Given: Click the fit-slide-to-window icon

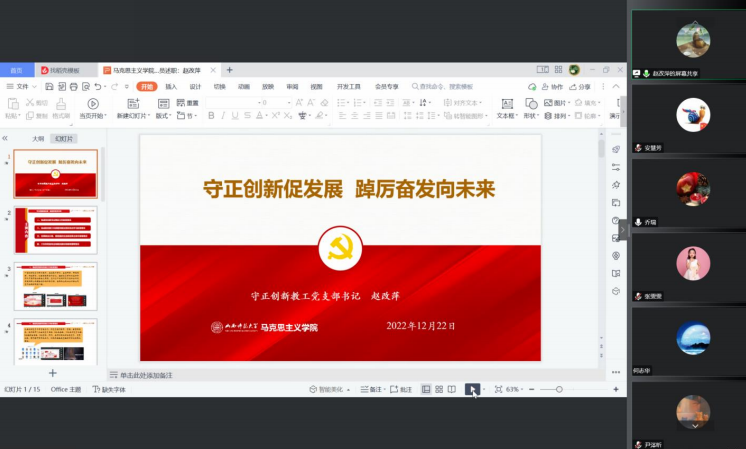Looking at the screenshot, I should coord(498,389).
